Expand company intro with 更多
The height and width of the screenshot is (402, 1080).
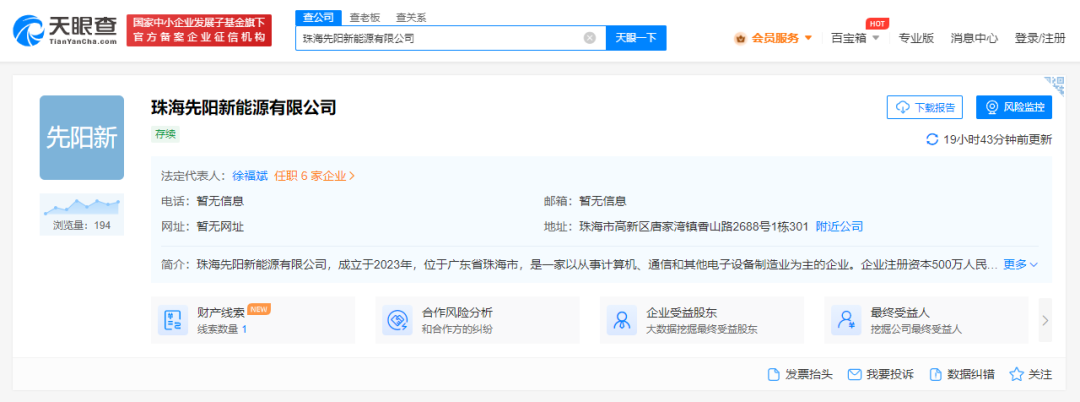click(x=1020, y=264)
